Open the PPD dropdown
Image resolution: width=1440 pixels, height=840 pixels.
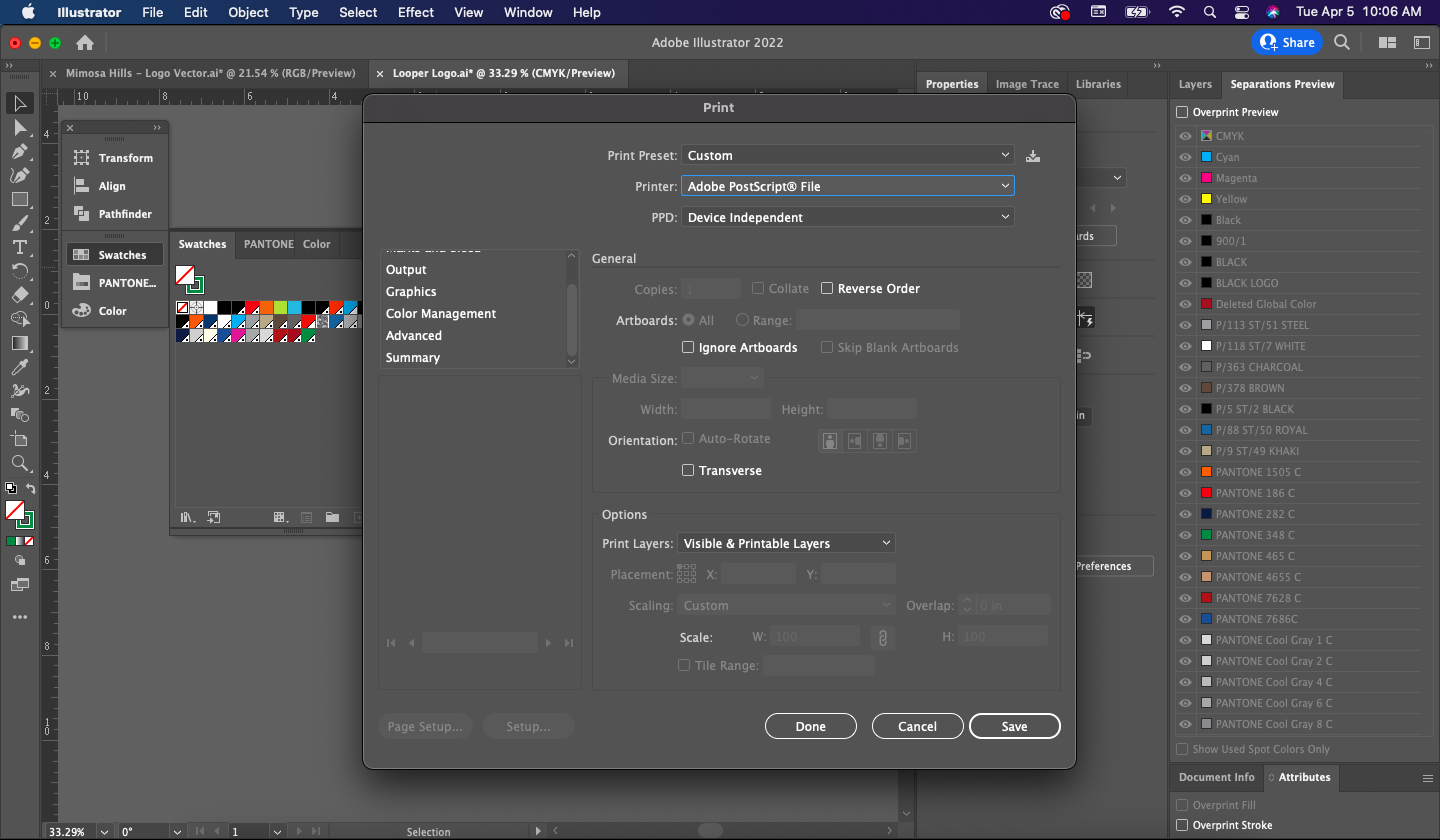point(848,217)
